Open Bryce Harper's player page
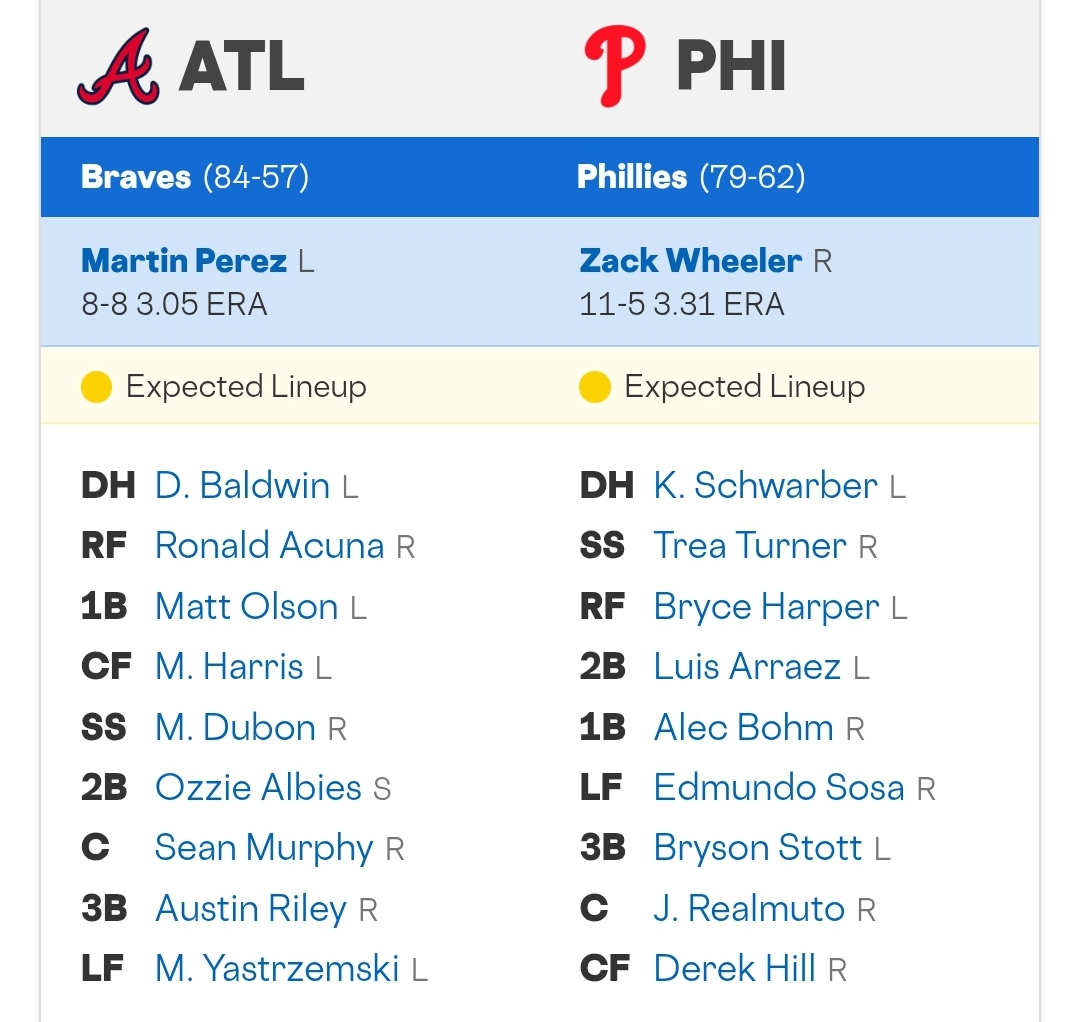Viewport: 1080px width, 1022px height. click(767, 607)
